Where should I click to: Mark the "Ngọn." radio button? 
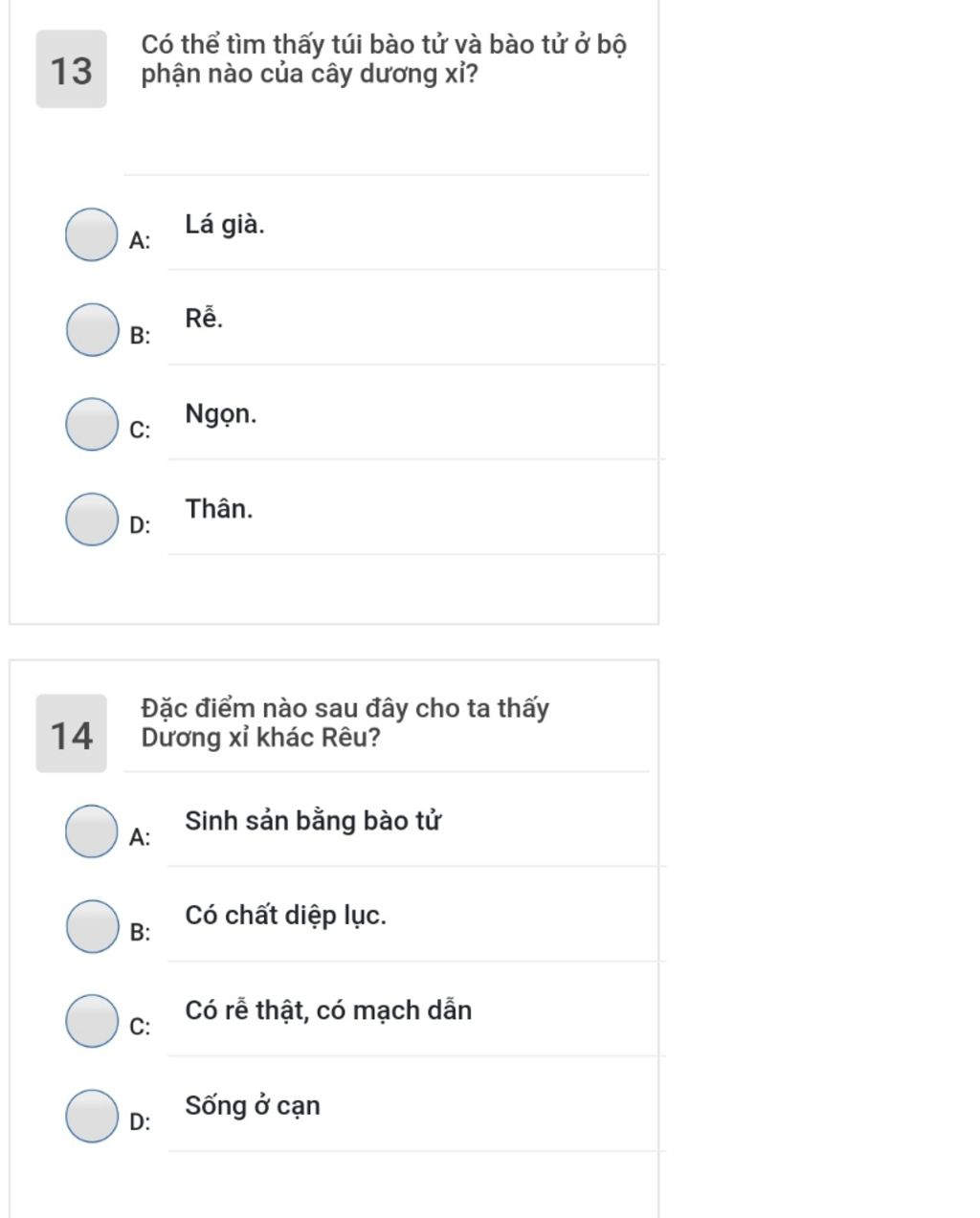pos(92,424)
